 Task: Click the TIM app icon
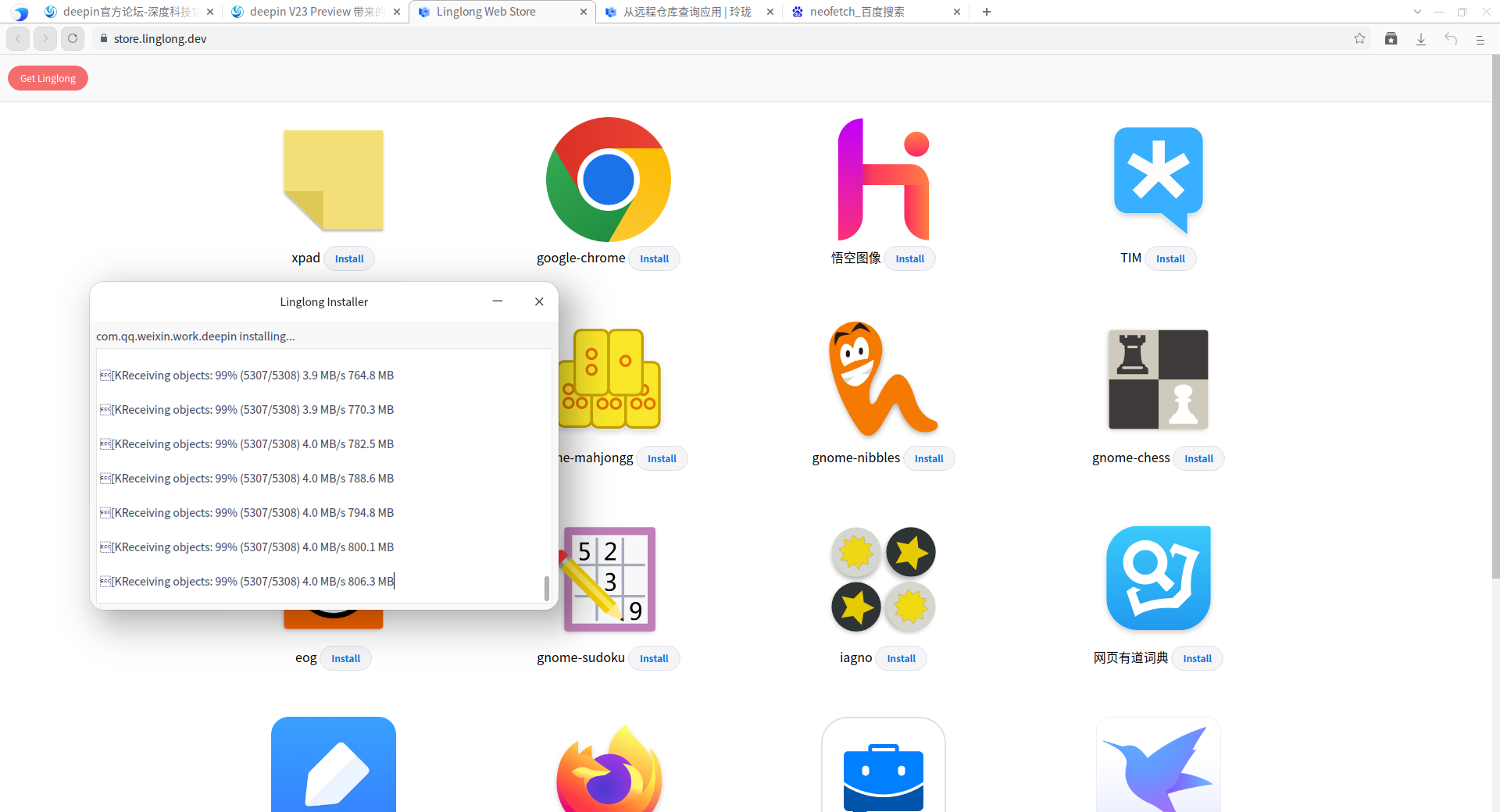point(1158,180)
